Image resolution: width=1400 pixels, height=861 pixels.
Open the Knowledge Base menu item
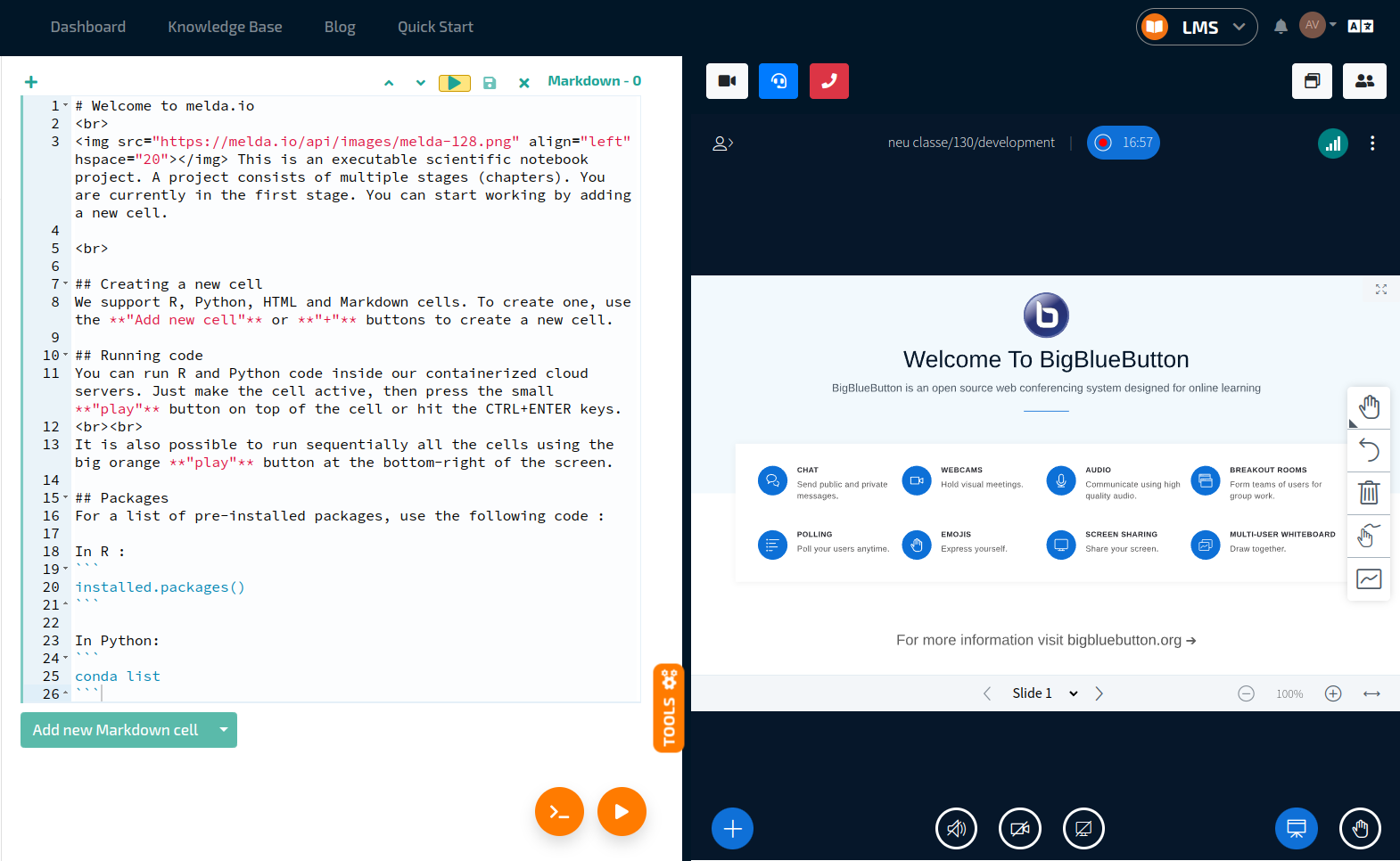[225, 27]
